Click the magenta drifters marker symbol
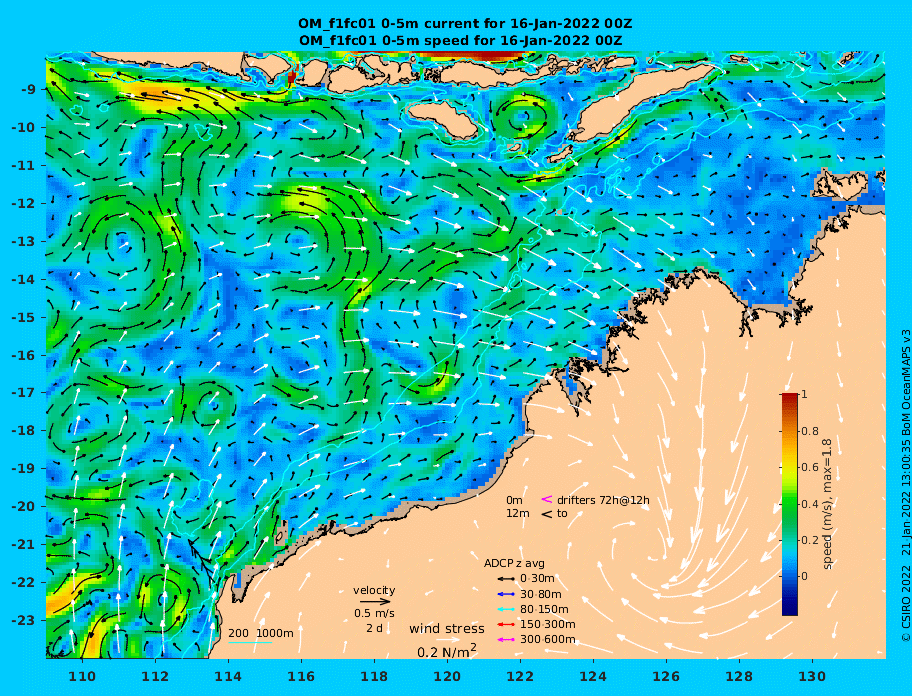 [x=547, y=499]
